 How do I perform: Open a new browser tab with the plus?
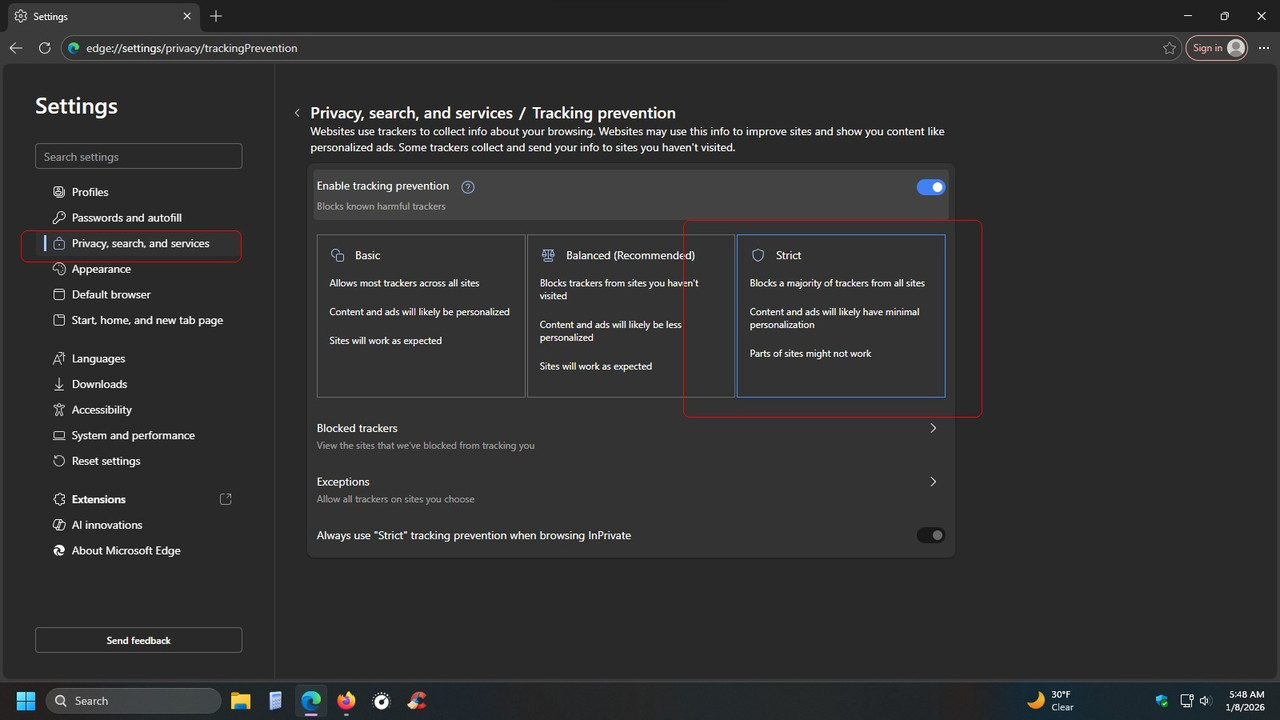(216, 16)
